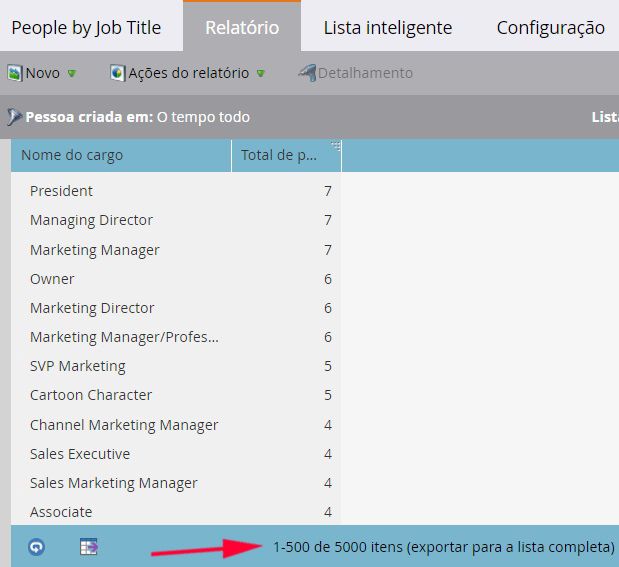Switch to the Lista inteligente tab
The height and width of the screenshot is (567, 619).
pos(387,27)
